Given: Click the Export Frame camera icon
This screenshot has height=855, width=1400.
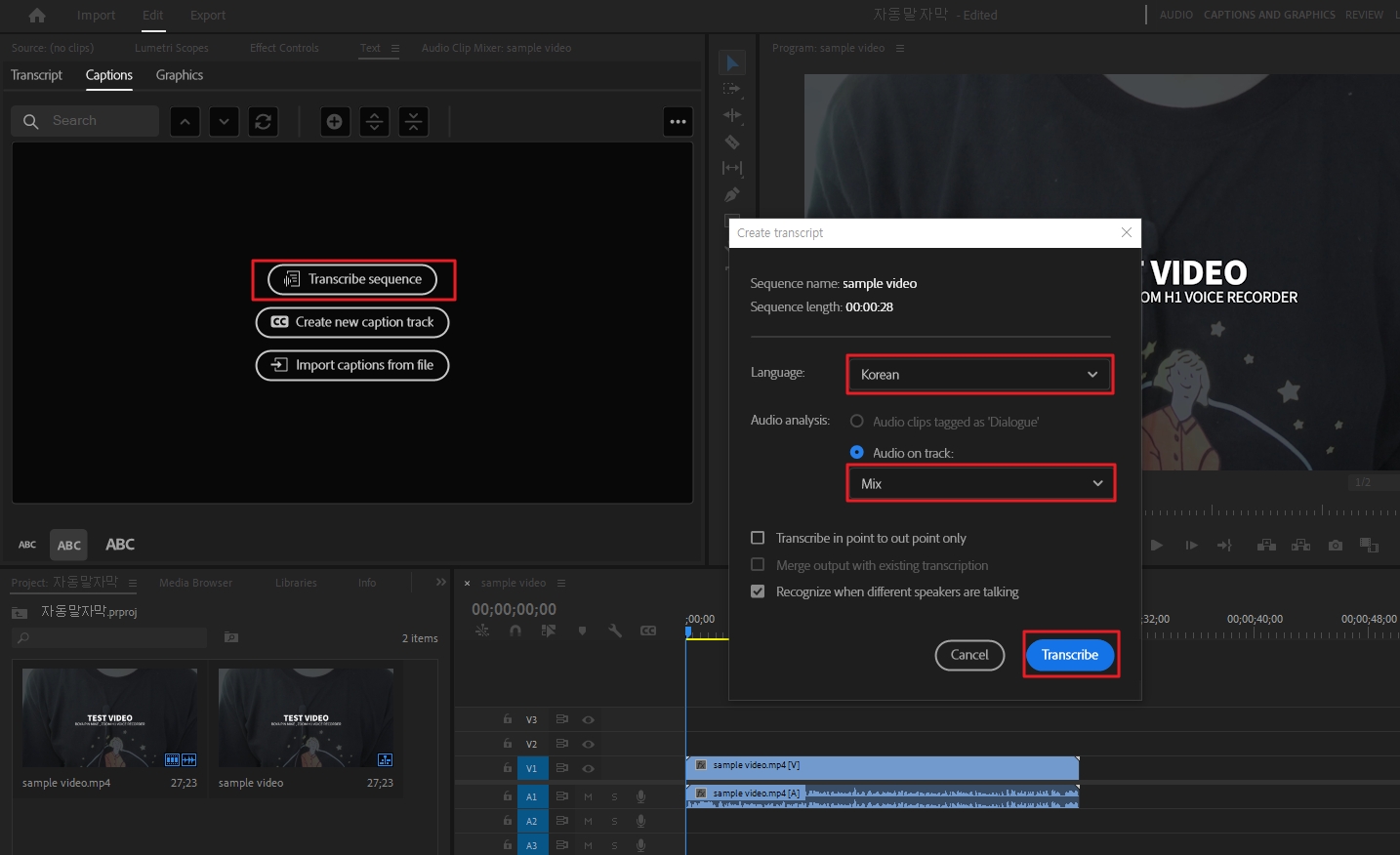Looking at the screenshot, I should click(1336, 546).
